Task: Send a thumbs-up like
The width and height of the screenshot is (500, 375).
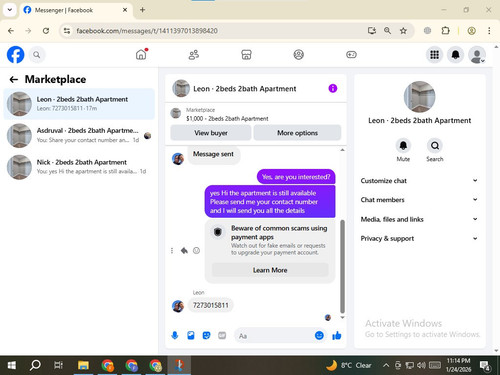Action: click(x=337, y=335)
